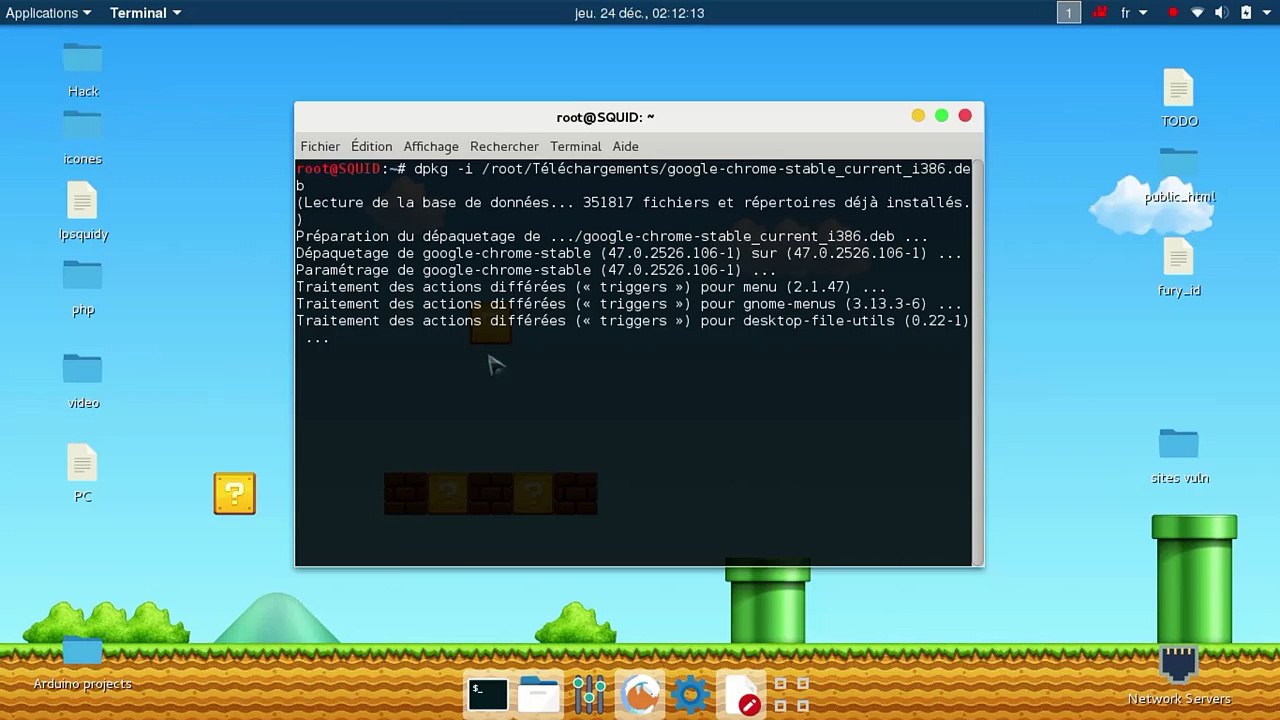Open the mixer sliders app in dock
1280x720 pixels.
point(590,694)
